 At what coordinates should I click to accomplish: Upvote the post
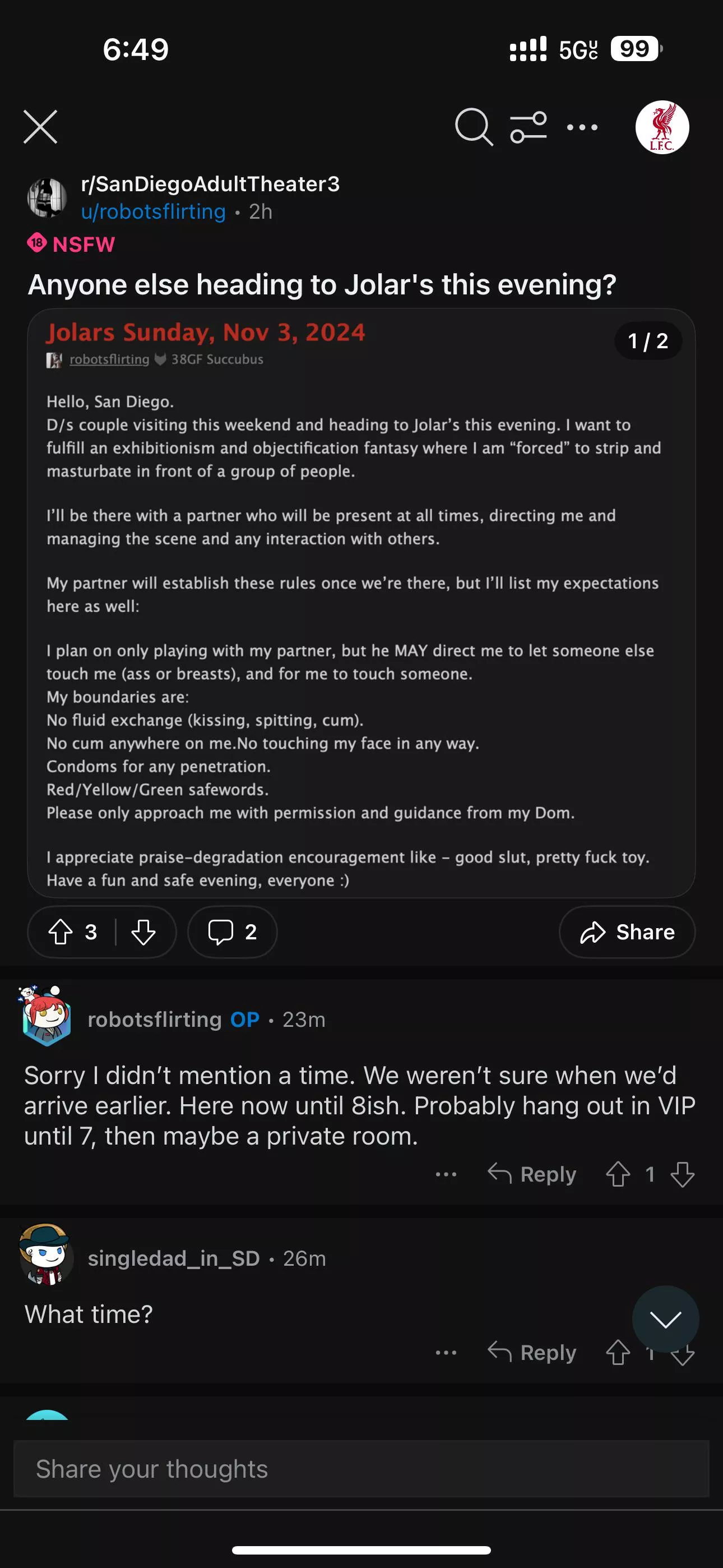pyautogui.click(x=61, y=931)
